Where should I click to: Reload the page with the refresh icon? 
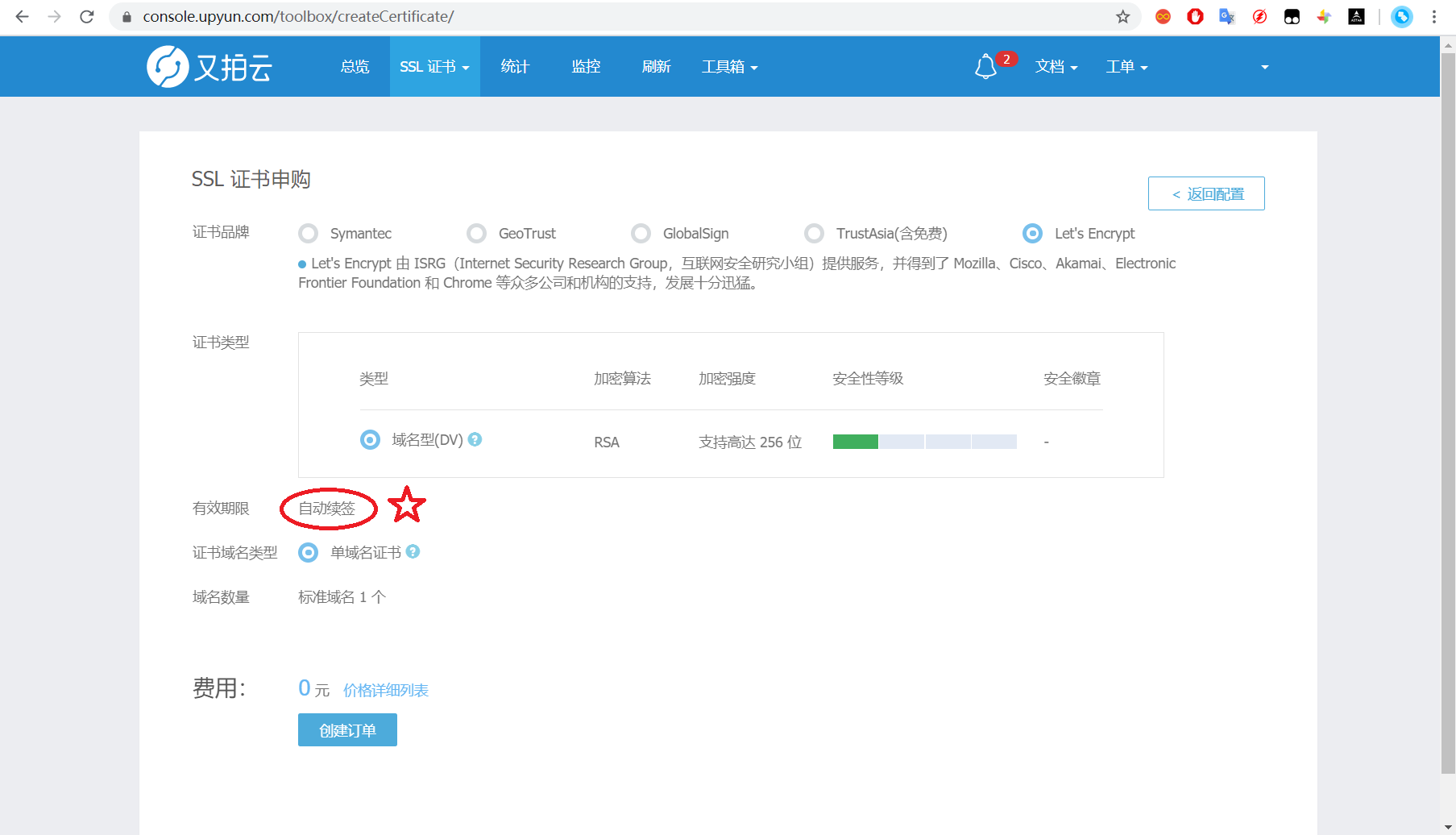[x=87, y=16]
